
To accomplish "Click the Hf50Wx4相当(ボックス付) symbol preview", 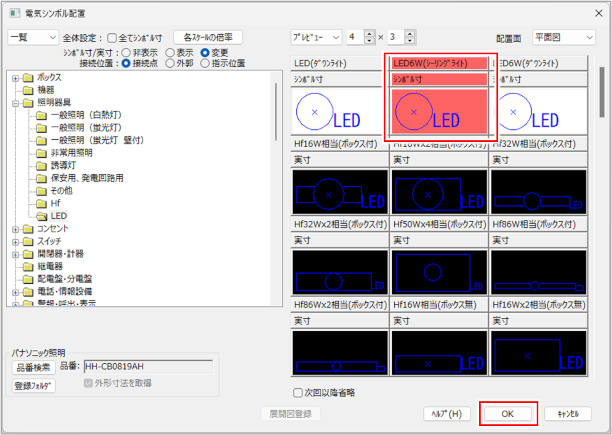I will tap(440, 270).
